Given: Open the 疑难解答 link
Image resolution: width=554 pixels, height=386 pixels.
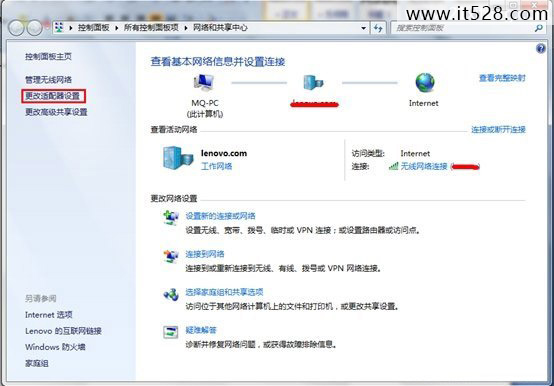Looking at the screenshot, I should pyautogui.click(x=201, y=330).
